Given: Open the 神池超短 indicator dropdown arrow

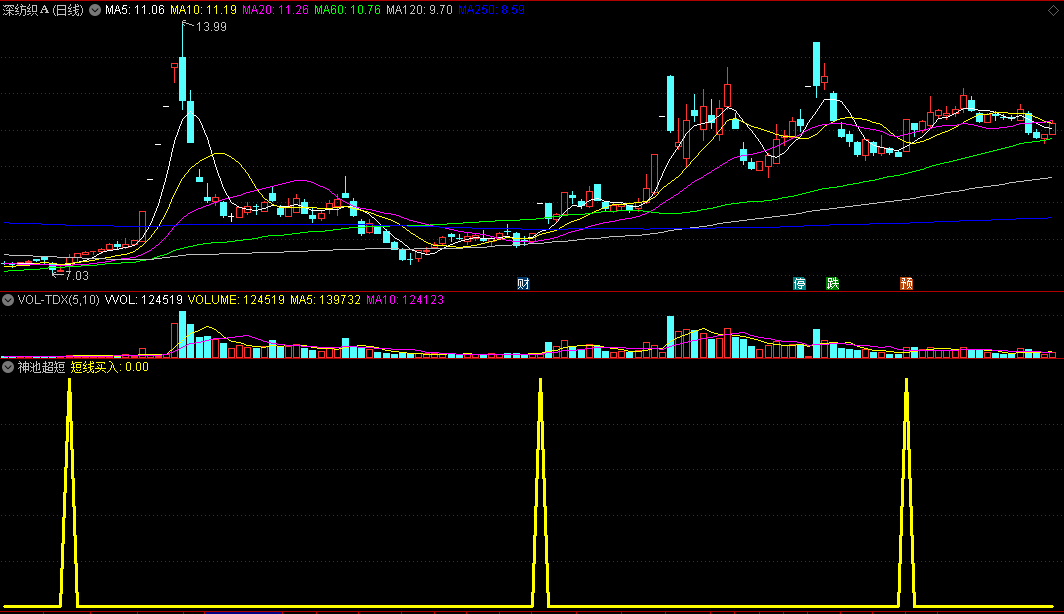Looking at the screenshot, I should 8,367.
